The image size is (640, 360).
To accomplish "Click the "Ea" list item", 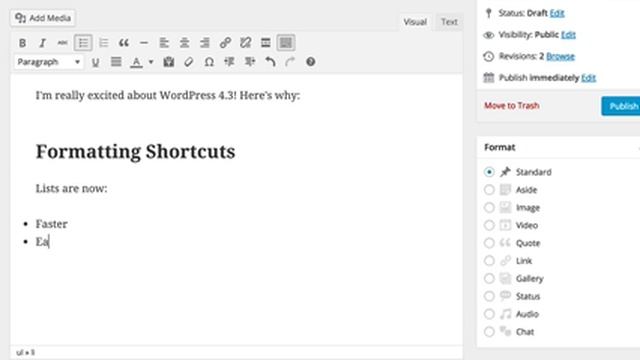I will pos(42,242).
